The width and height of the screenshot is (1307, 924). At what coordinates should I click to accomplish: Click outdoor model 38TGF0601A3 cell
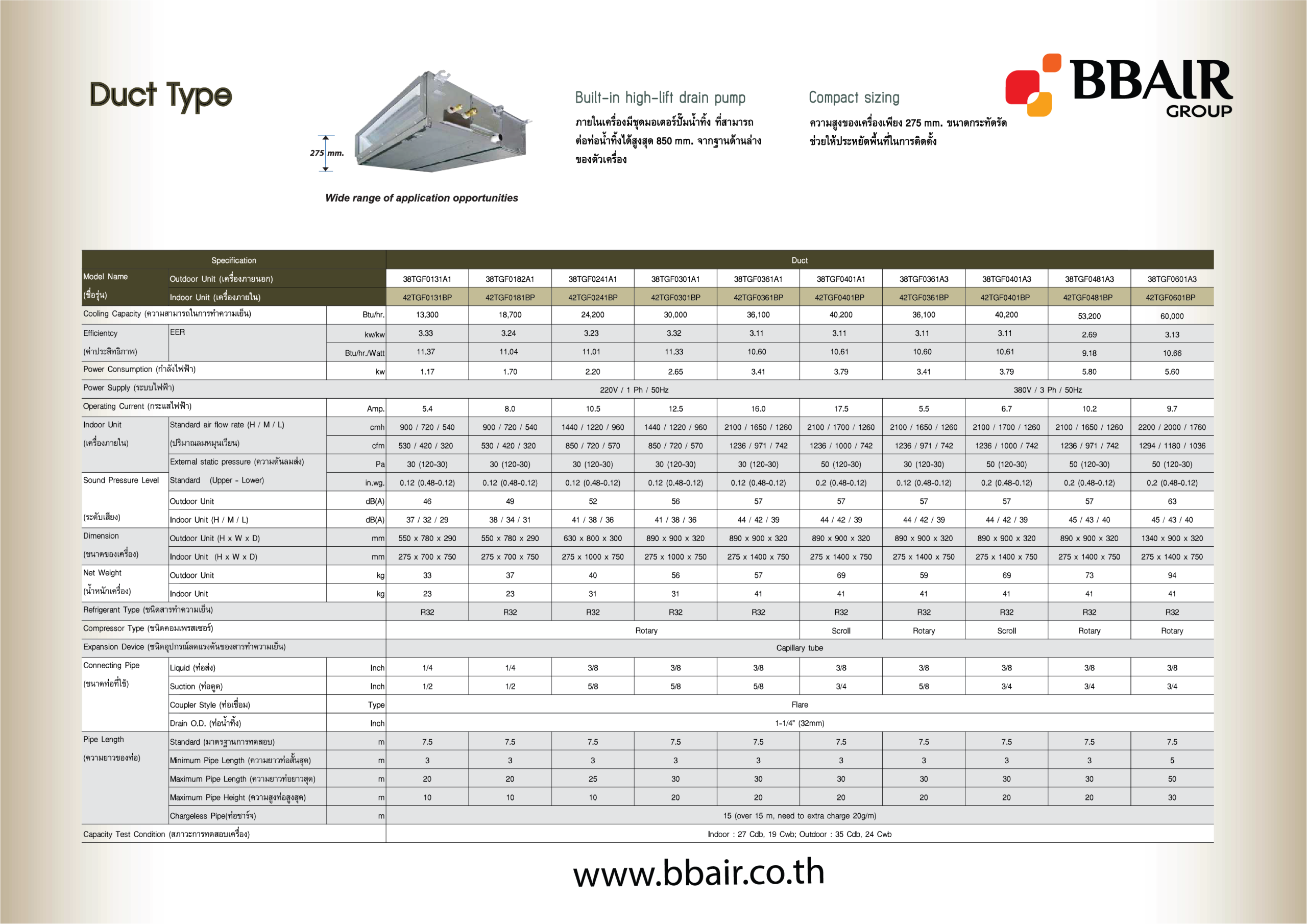[x=1171, y=279]
